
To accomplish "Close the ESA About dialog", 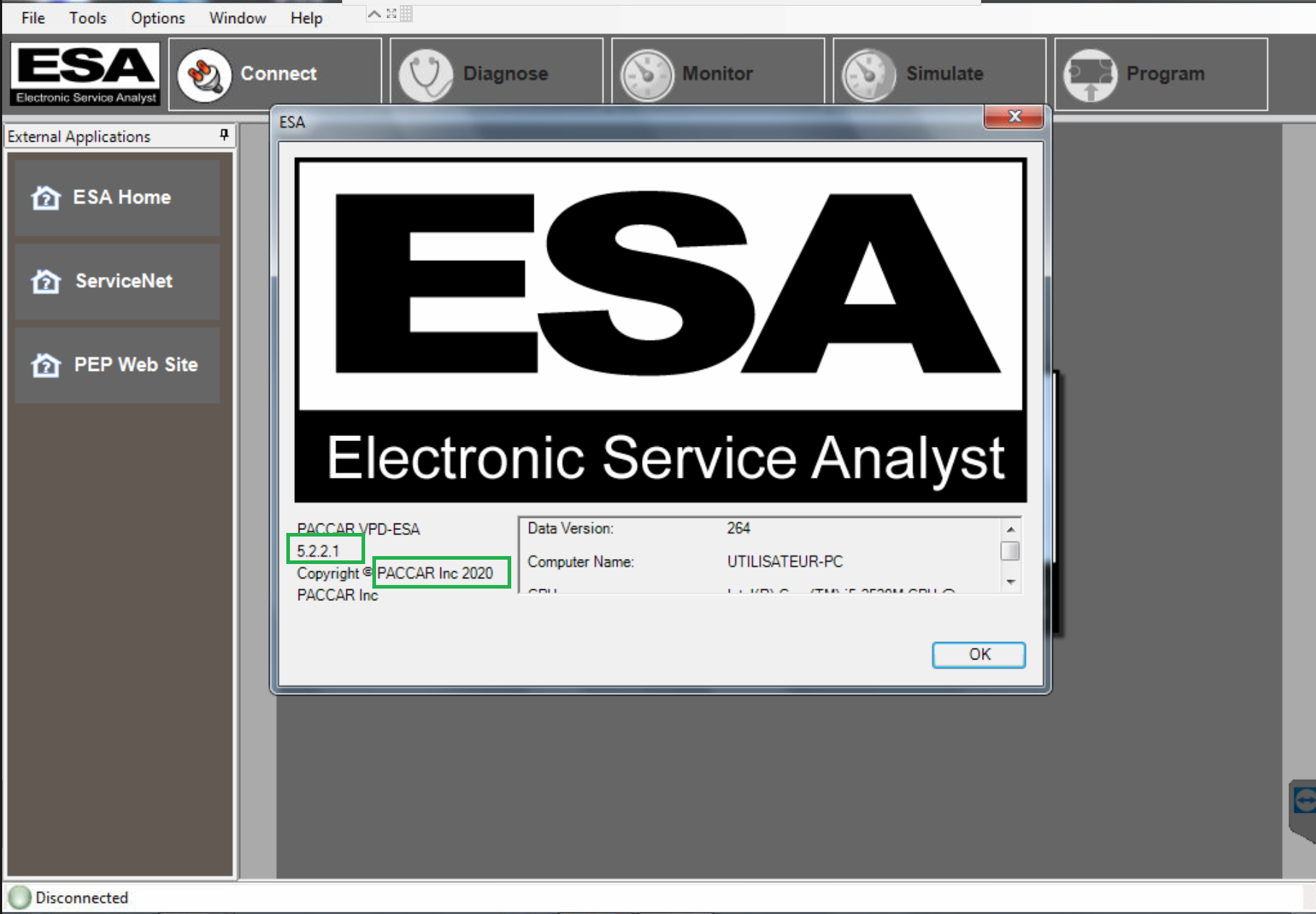I will 1014,116.
